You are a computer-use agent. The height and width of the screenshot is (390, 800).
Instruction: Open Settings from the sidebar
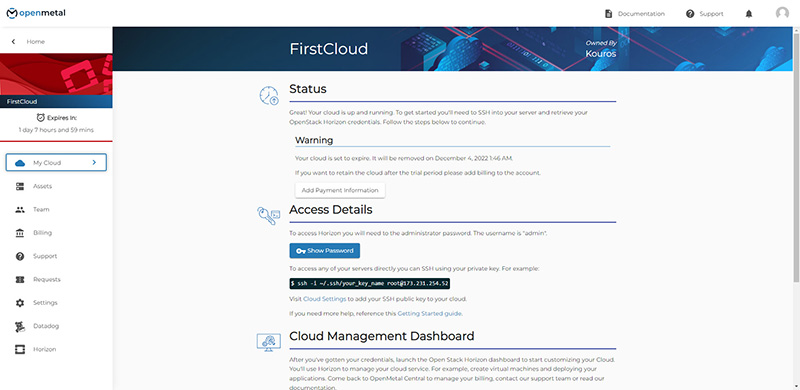45,303
